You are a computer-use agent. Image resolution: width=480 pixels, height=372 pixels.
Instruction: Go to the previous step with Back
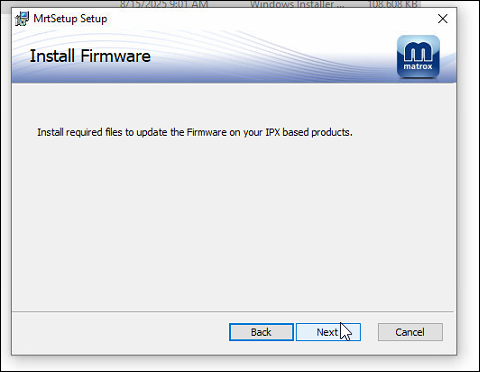261,332
